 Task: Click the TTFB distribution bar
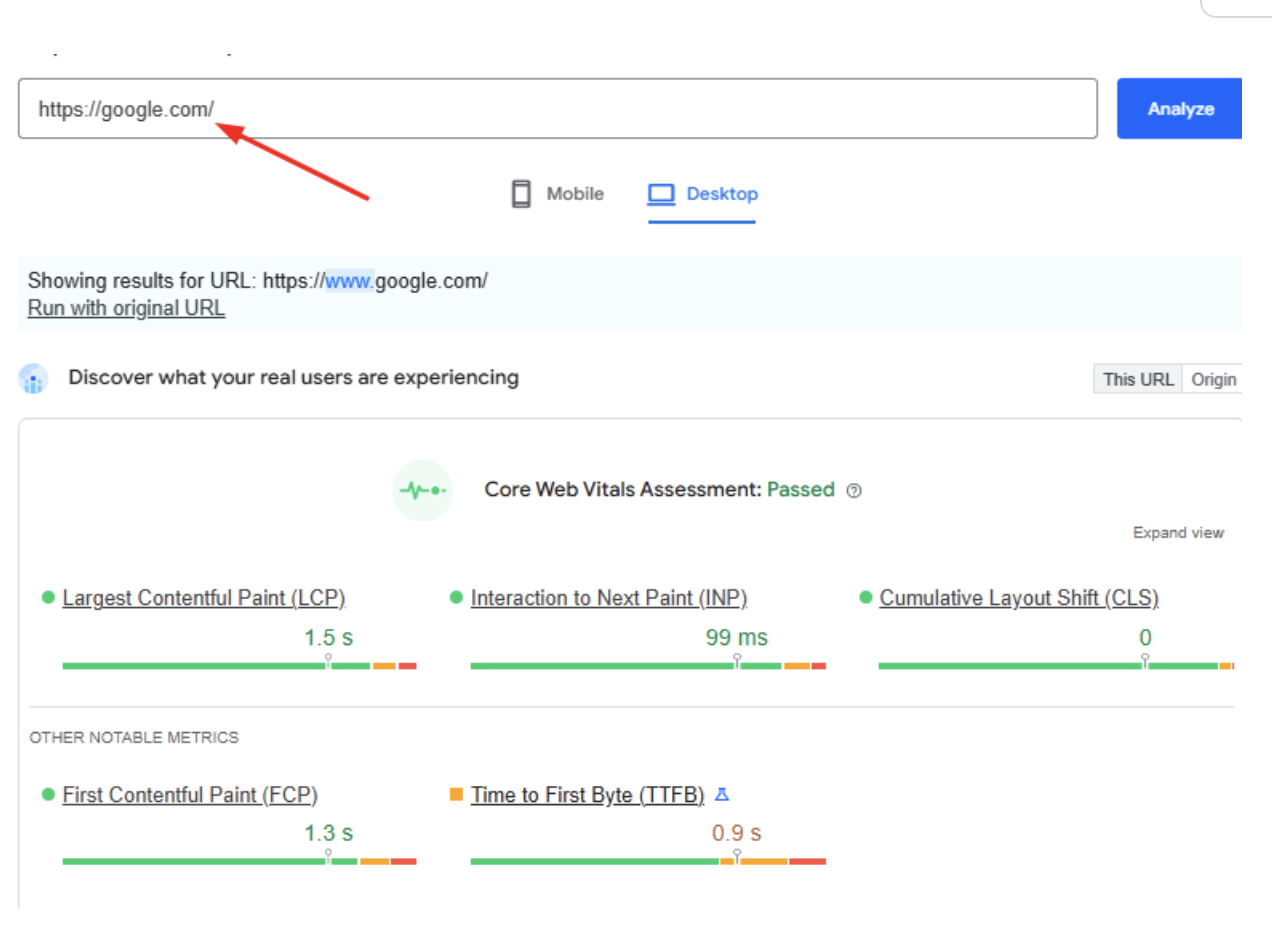pyautogui.click(x=648, y=861)
